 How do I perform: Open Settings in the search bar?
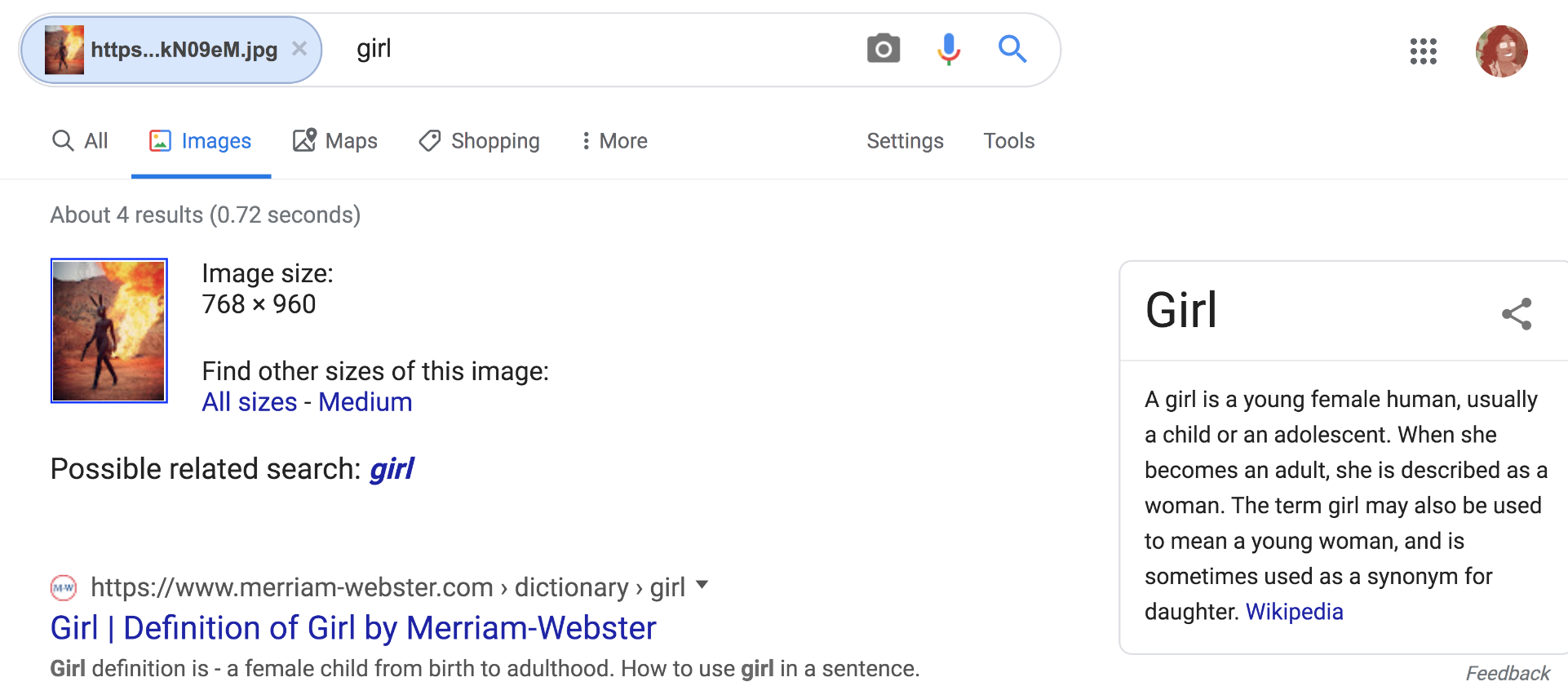click(905, 141)
